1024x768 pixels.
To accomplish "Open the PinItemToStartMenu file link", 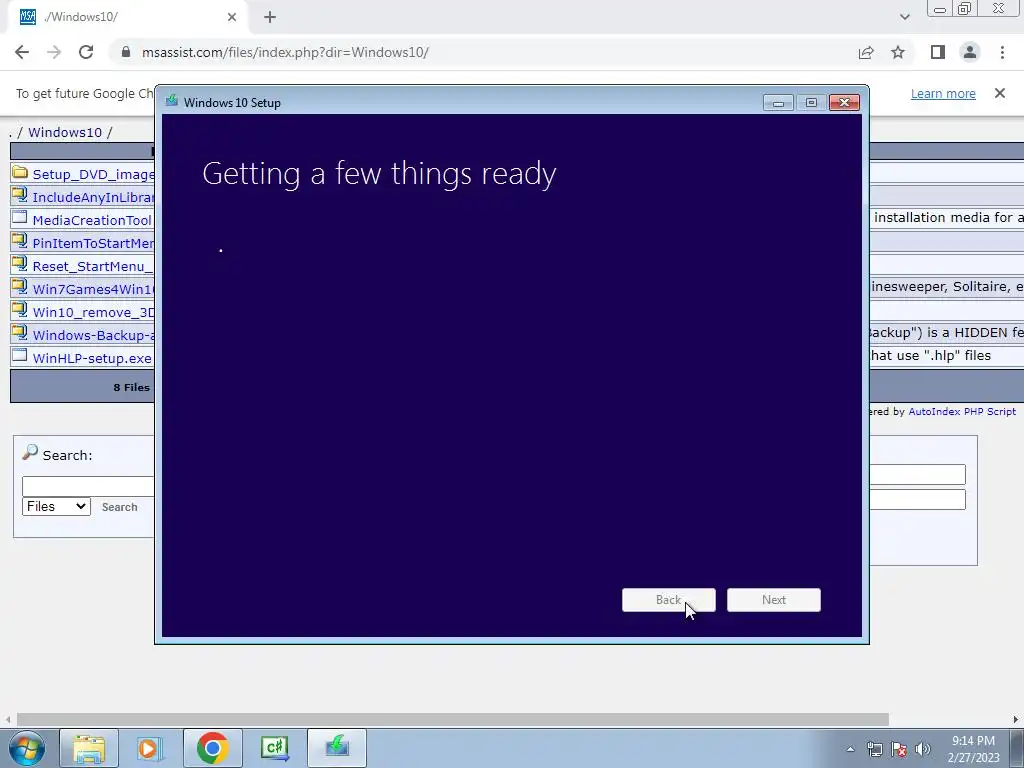I will pos(93,243).
